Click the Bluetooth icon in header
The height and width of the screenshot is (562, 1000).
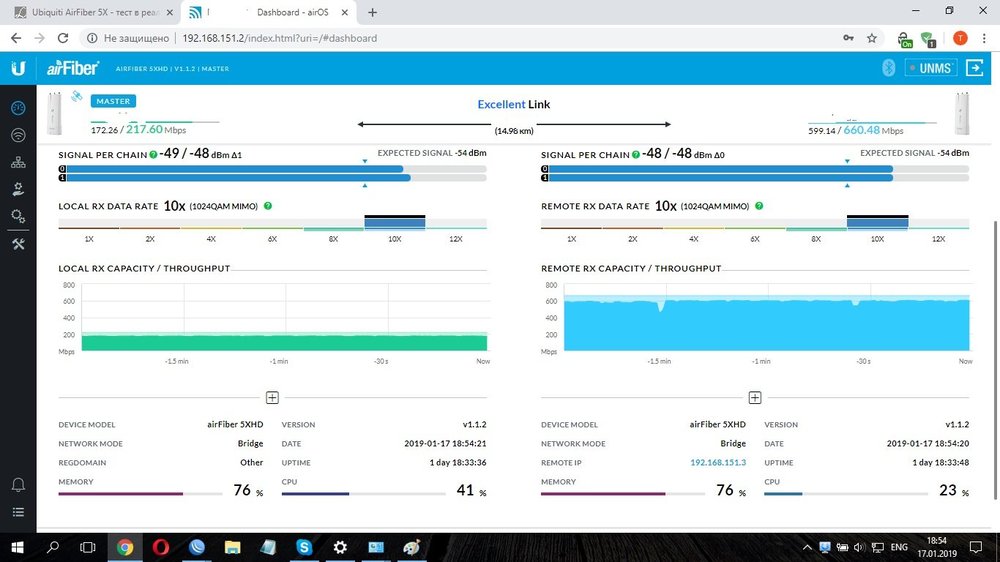[887, 68]
